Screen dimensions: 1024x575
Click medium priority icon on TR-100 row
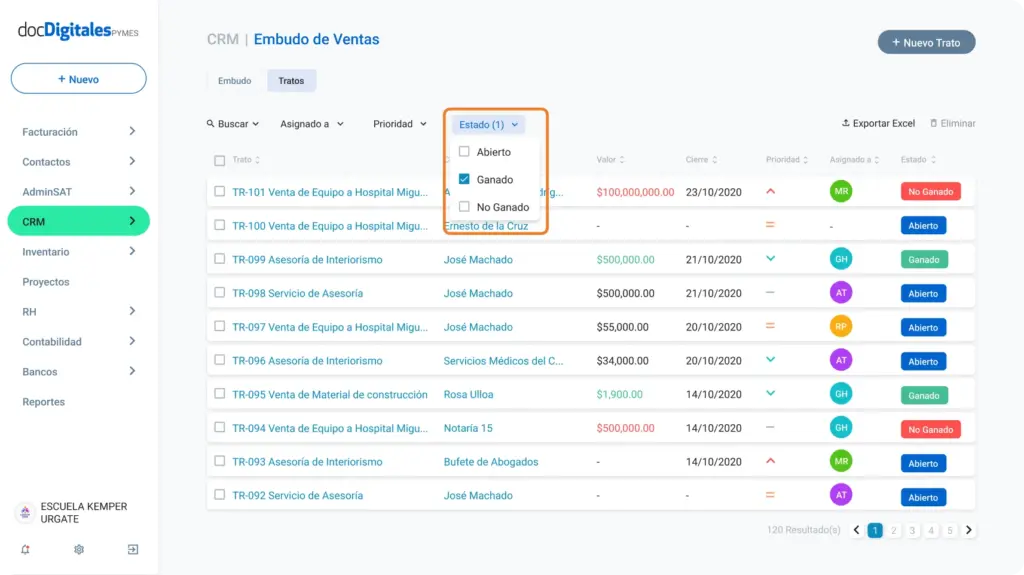pyautogui.click(x=770, y=225)
